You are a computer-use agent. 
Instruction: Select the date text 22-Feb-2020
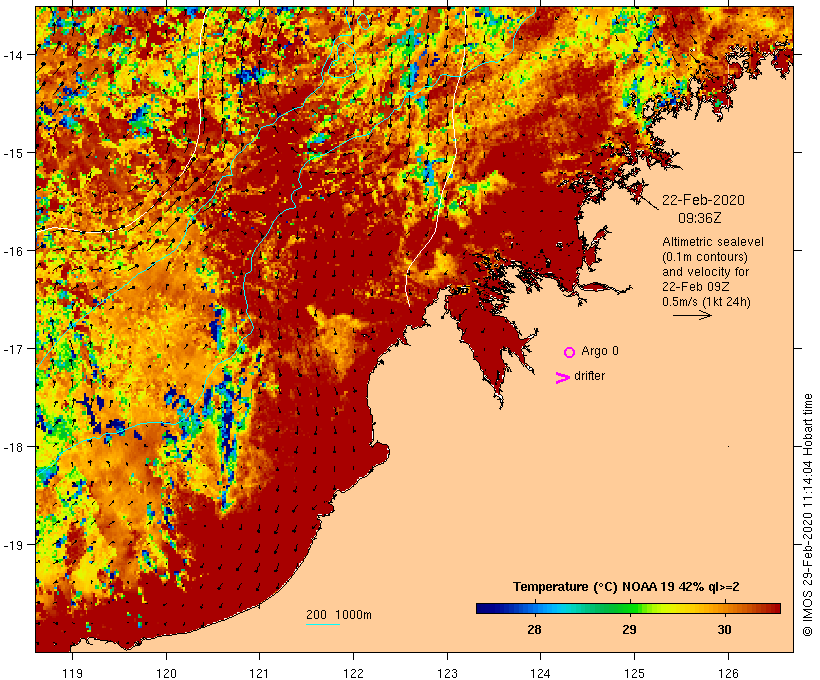coord(703,200)
